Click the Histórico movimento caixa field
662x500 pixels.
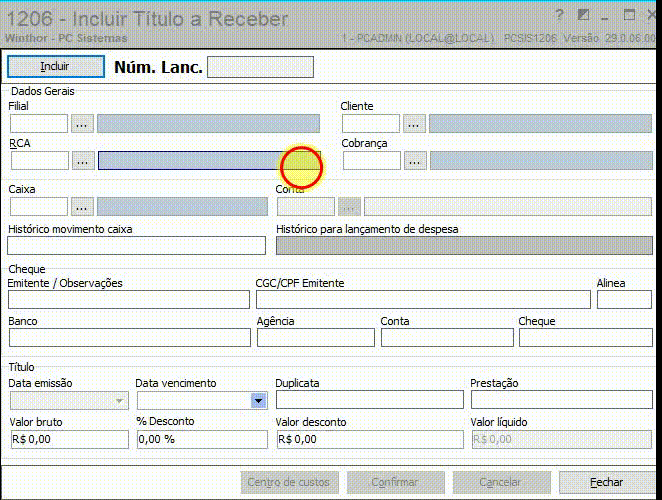click(x=136, y=245)
